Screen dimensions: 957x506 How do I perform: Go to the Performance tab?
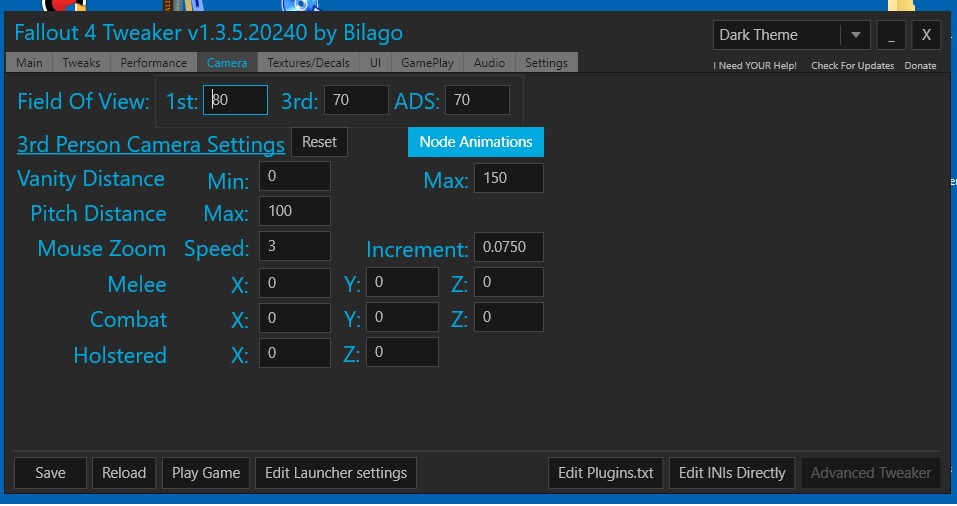153,63
